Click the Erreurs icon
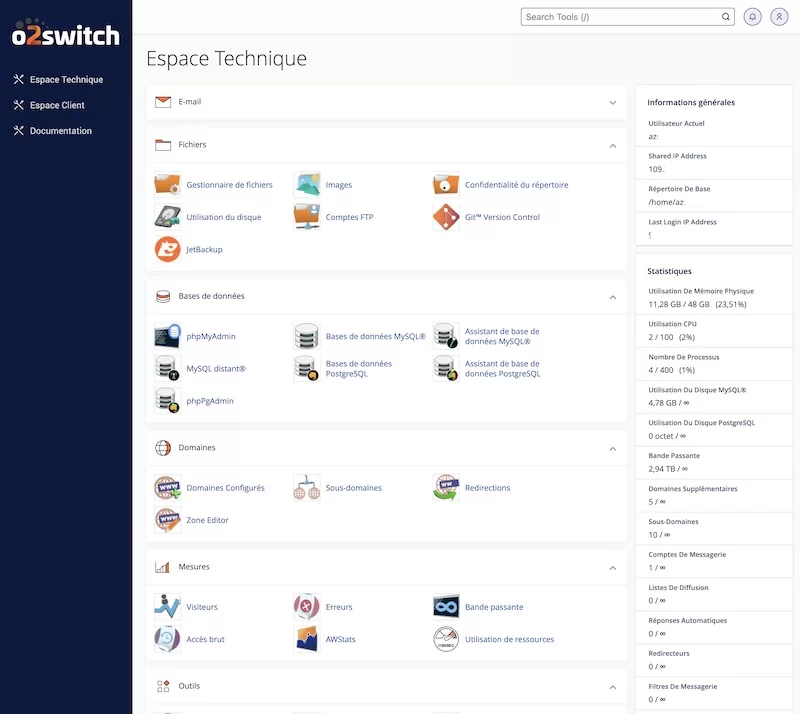 click(307, 607)
